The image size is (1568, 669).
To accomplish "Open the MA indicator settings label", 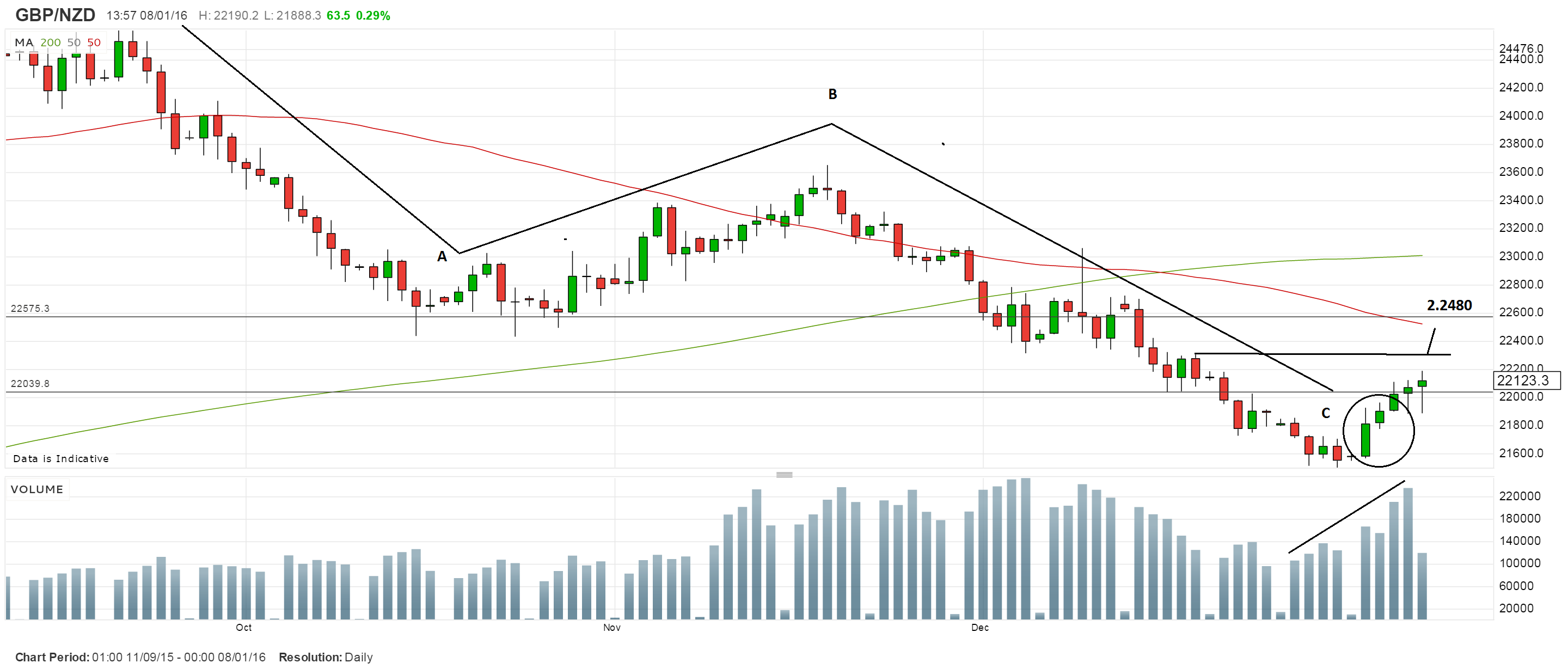I will (24, 42).
